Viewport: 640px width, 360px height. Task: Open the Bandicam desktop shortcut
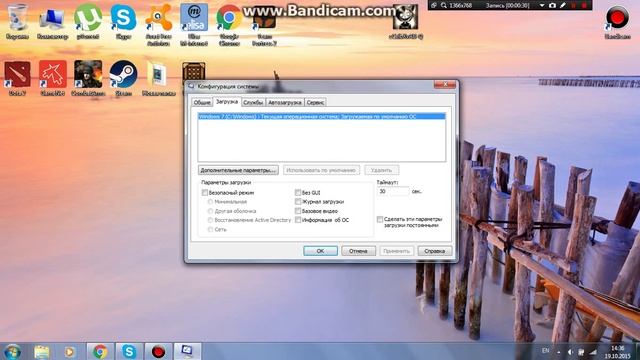point(618,21)
